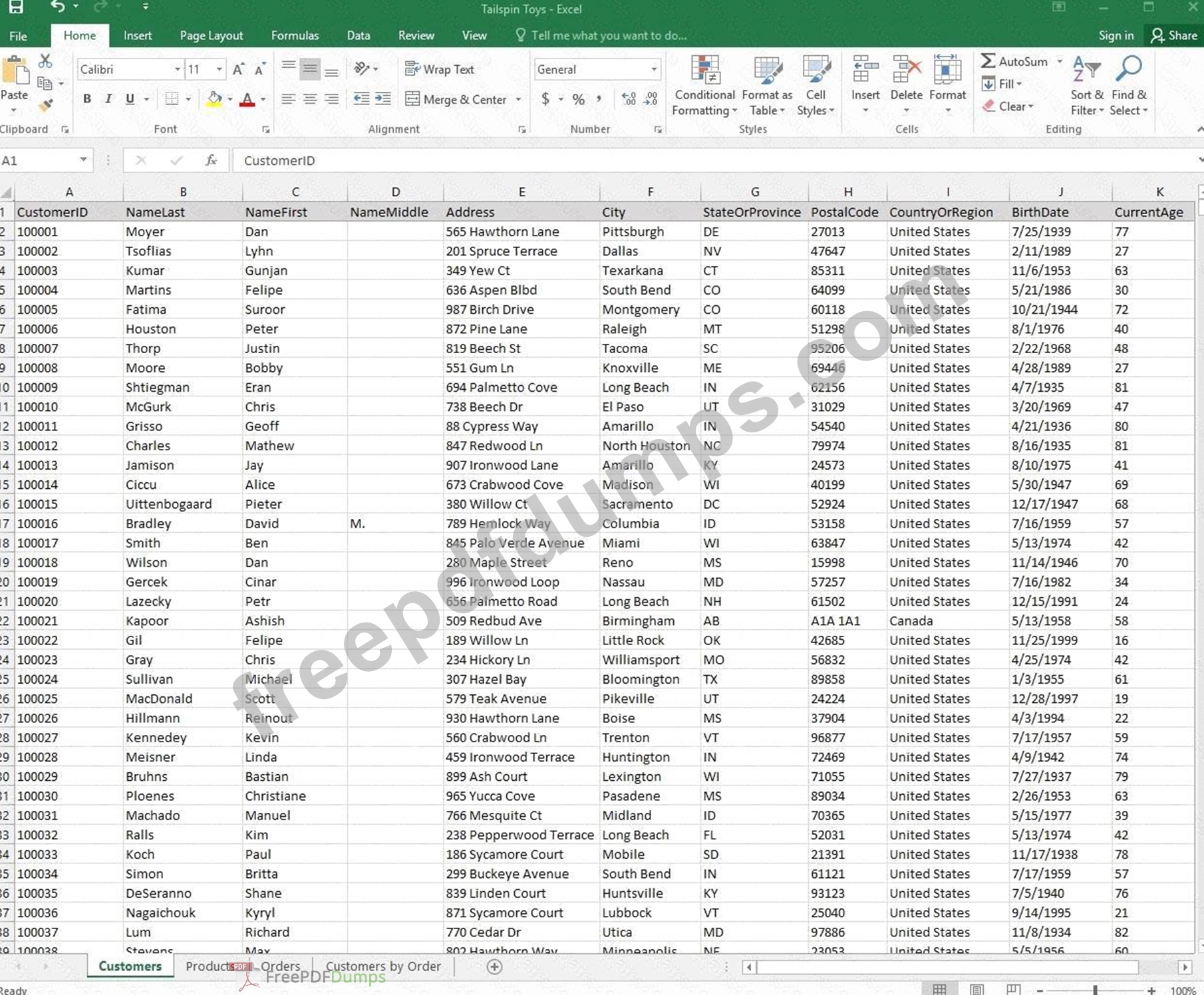
Task: Undo the last action
Action: pos(57,7)
